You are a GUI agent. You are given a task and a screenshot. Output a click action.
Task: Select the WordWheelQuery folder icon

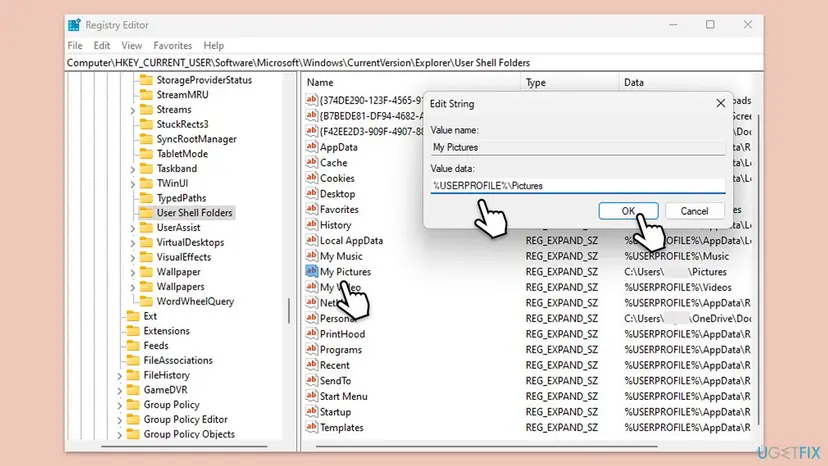[x=146, y=301]
